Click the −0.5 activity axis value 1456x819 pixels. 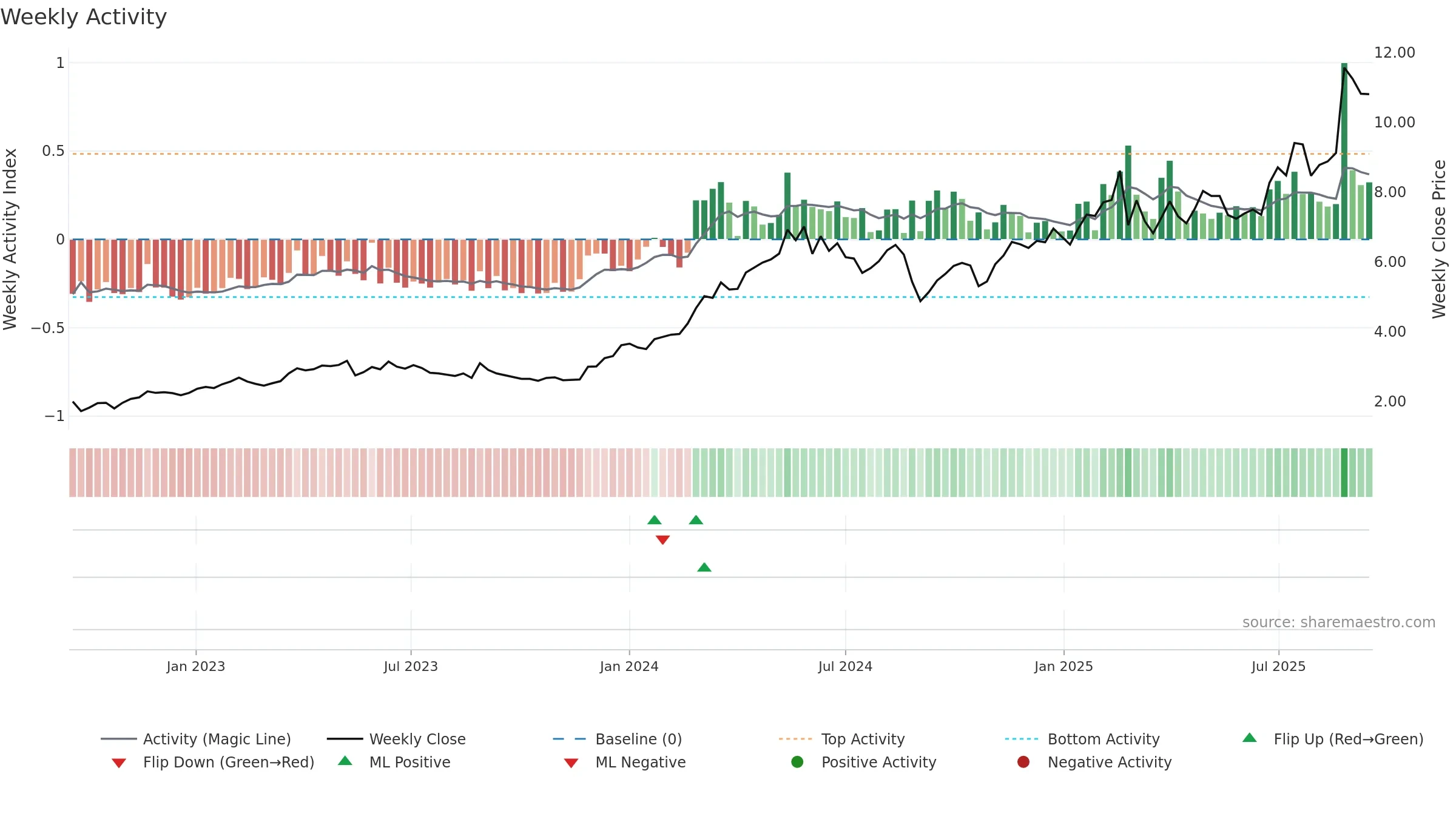pos(47,328)
